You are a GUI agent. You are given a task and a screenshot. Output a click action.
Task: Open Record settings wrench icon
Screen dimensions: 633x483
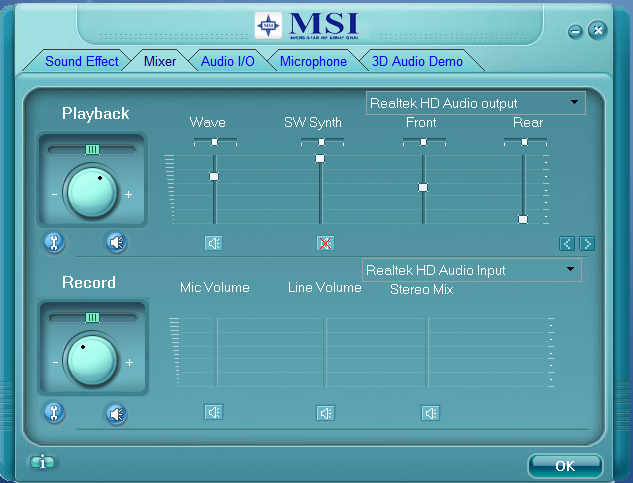click(54, 412)
